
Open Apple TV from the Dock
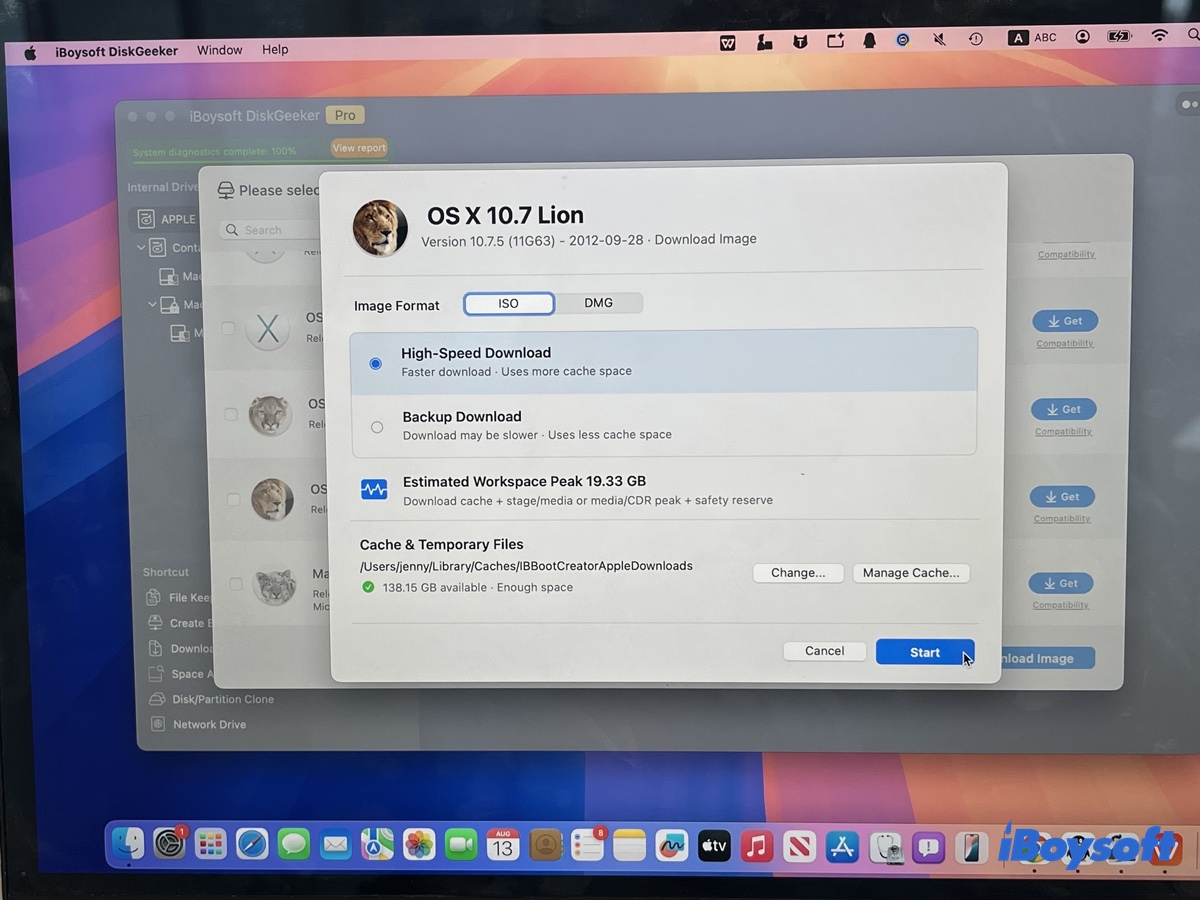click(x=714, y=847)
